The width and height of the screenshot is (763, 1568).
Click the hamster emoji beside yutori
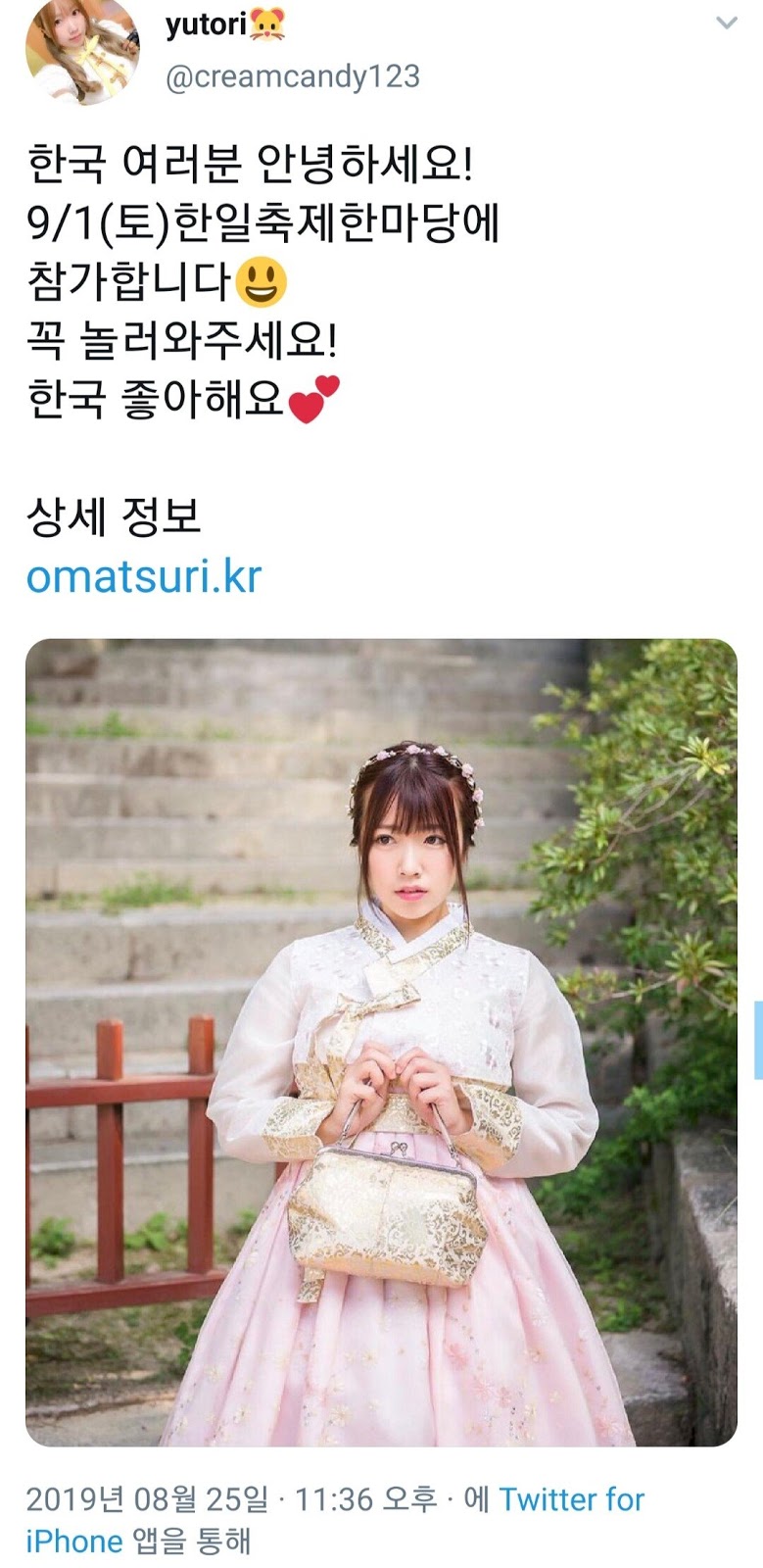[267, 25]
